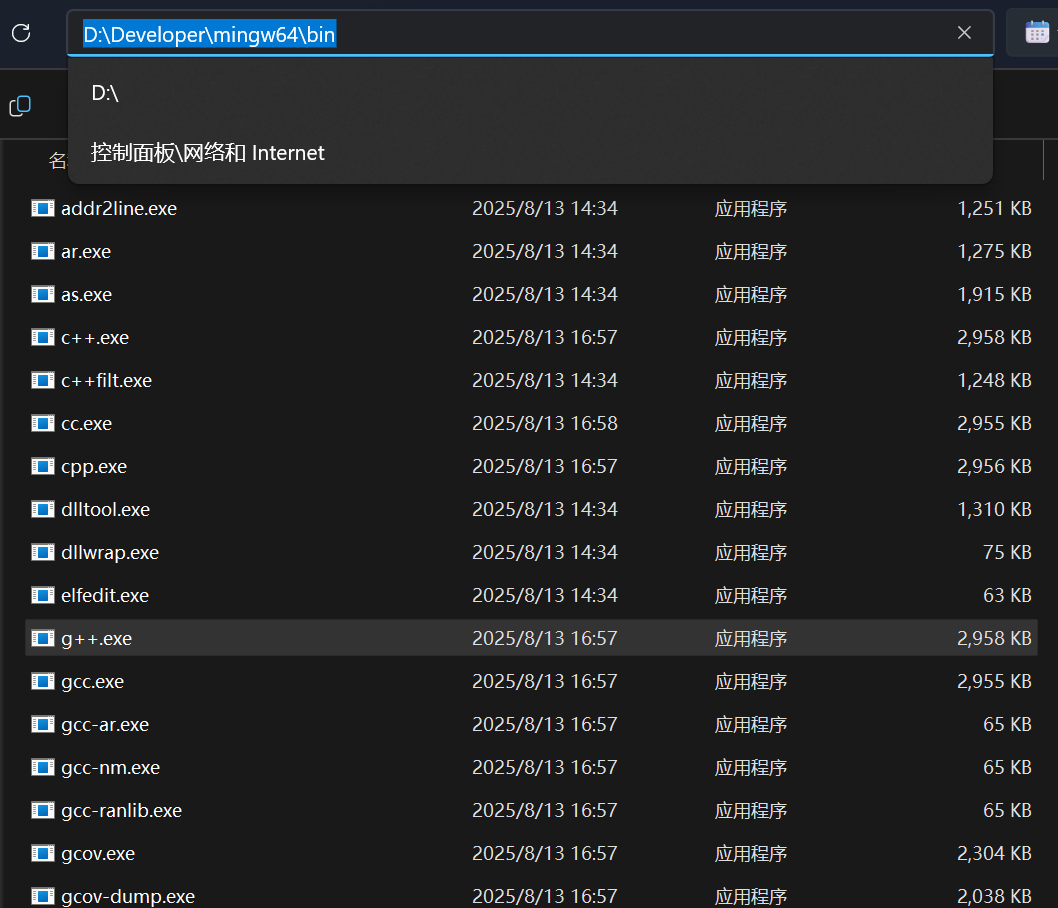Select gcc-ranlib.exe in the list
The image size is (1058, 908).
[x=121, y=811]
